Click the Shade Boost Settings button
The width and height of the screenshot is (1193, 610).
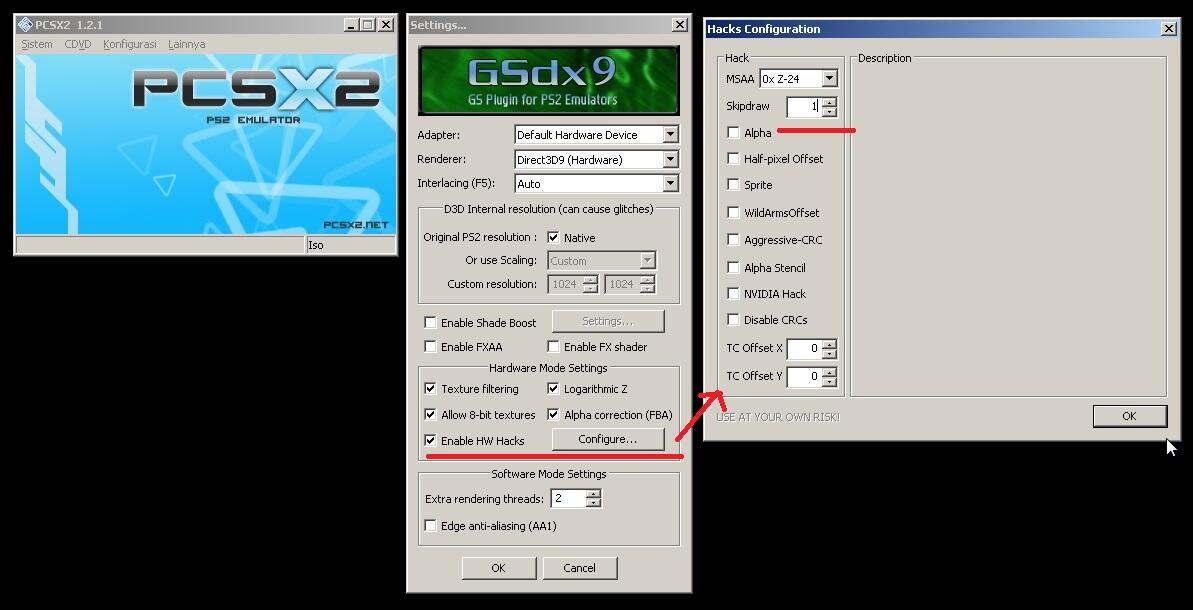(607, 321)
